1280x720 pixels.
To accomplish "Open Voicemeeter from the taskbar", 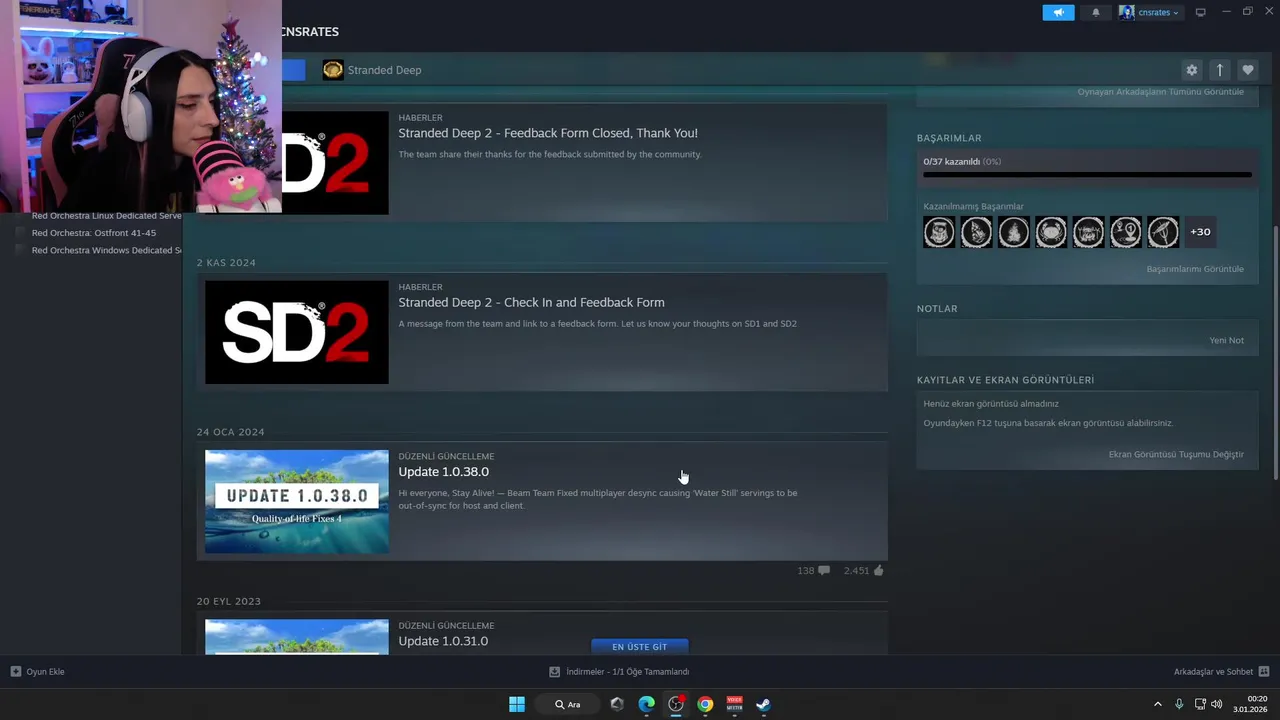I will pos(735,704).
